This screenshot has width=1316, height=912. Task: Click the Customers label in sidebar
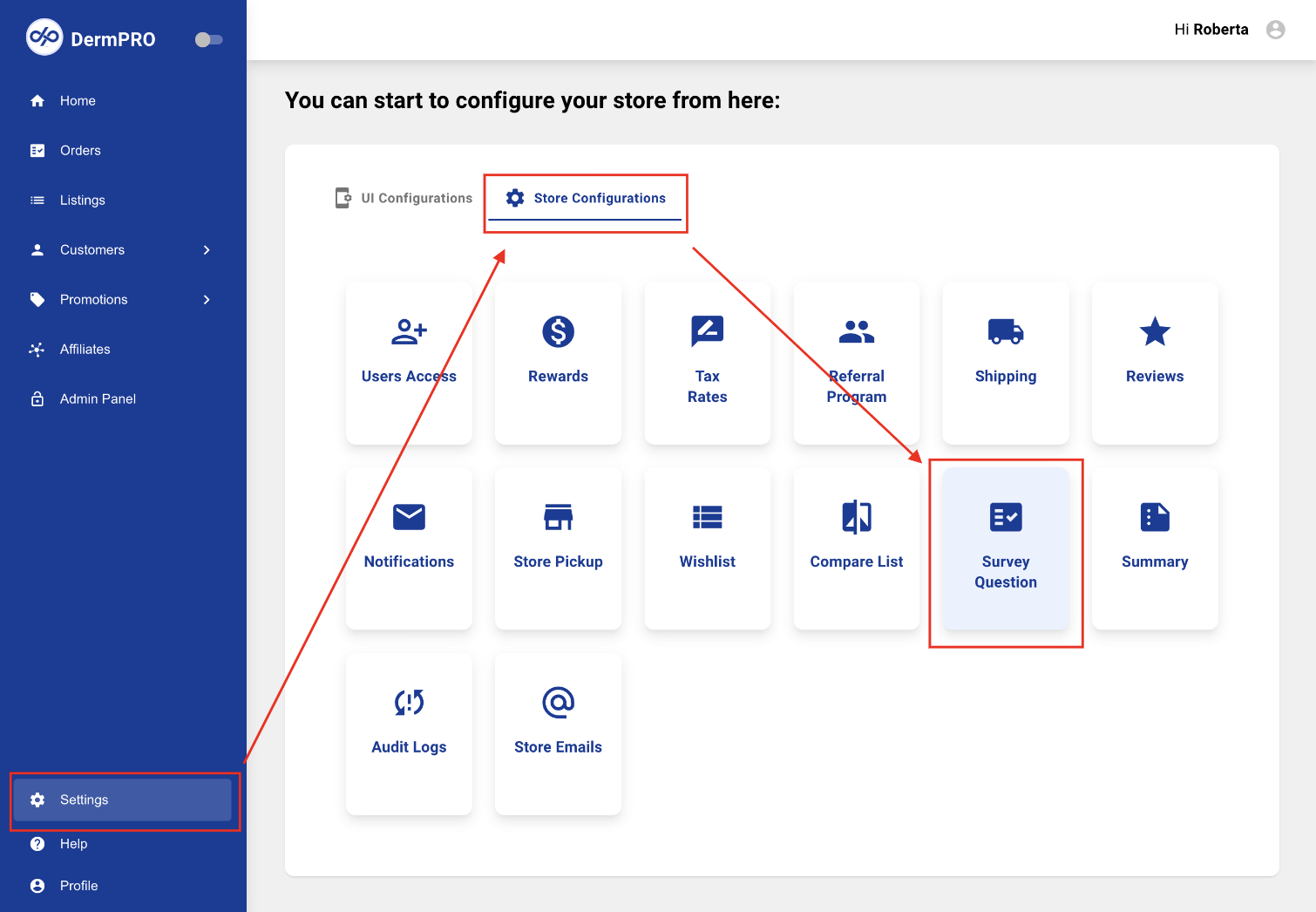tap(92, 250)
